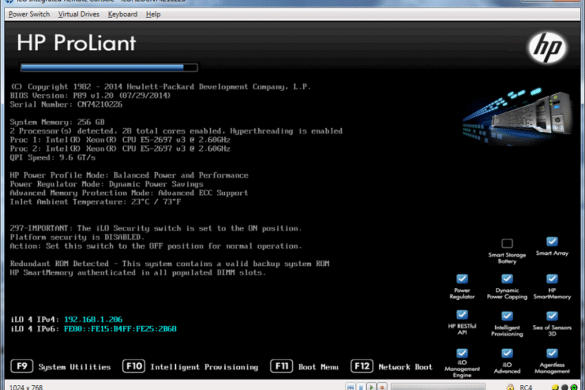The height and width of the screenshot is (390, 585).
Task: Click the Intelligent Provisioning checkbox
Action: (x=507, y=316)
